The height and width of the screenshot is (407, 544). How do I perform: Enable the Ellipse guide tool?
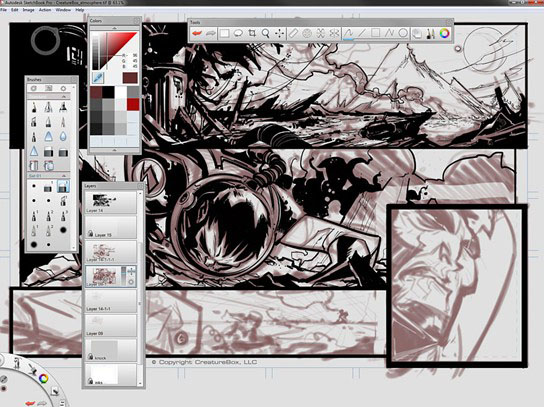[x=307, y=33]
